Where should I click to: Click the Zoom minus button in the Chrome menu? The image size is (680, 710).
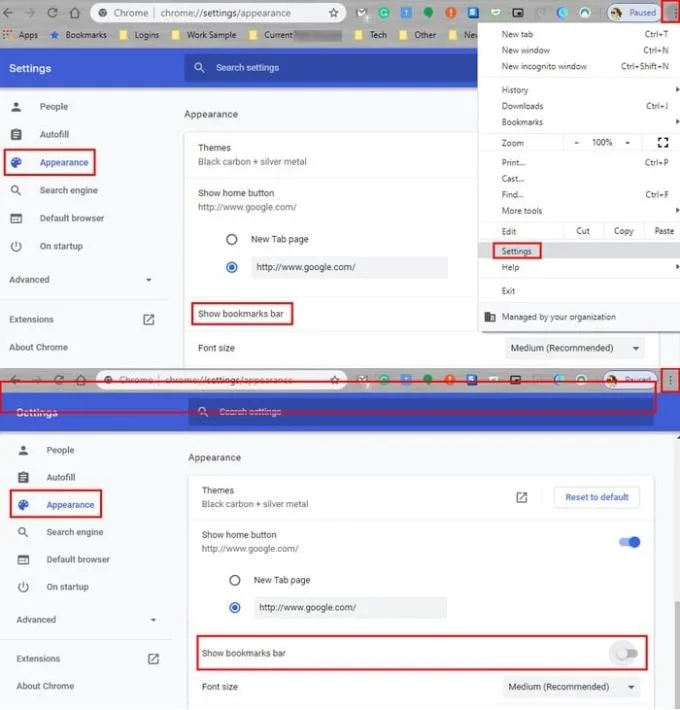point(576,143)
